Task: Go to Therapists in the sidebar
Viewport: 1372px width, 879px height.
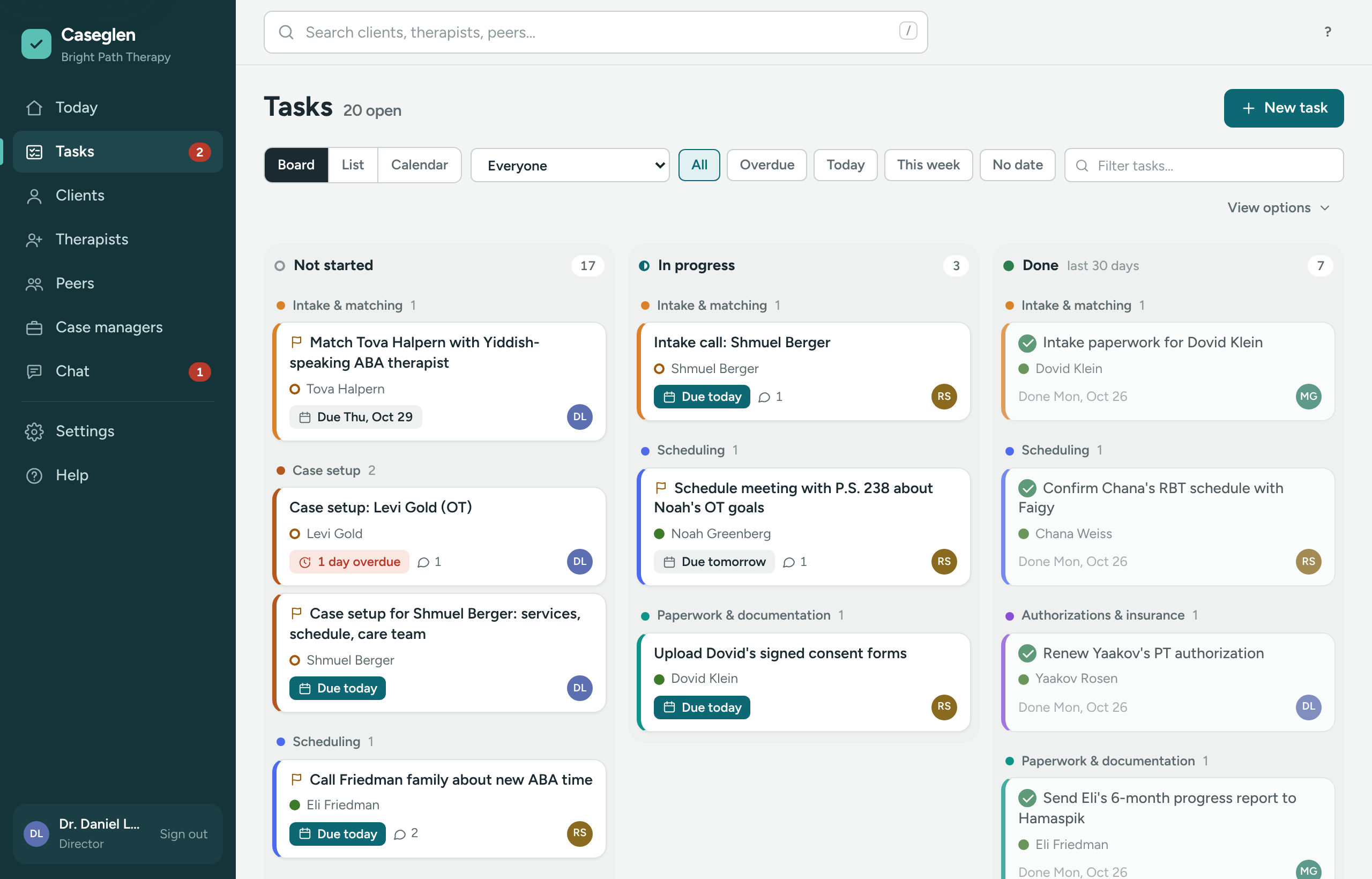Action: (x=117, y=239)
